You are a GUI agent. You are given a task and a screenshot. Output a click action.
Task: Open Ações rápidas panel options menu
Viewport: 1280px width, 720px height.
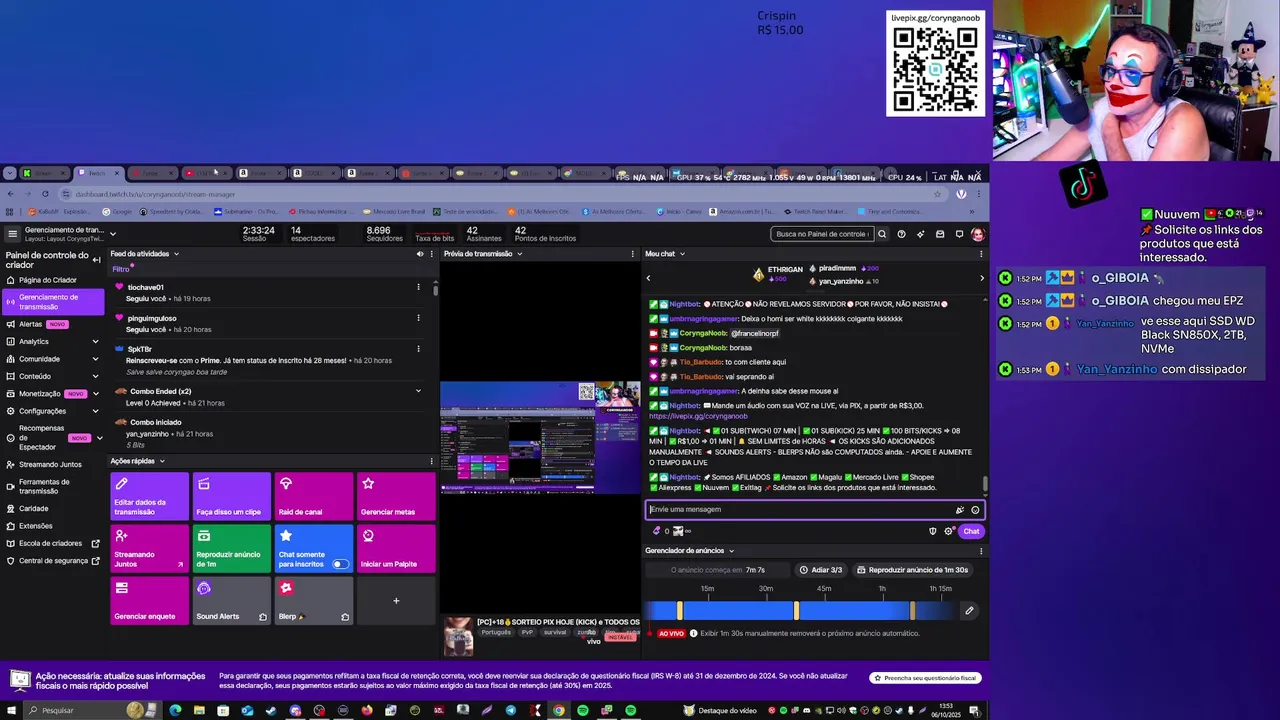coord(432,461)
